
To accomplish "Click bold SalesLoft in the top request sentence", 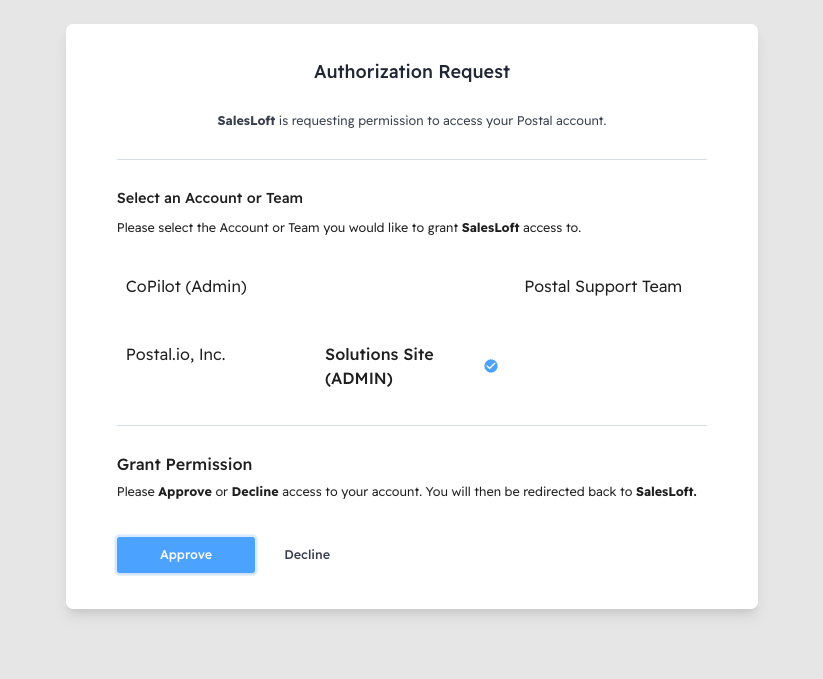I will (246, 121).
